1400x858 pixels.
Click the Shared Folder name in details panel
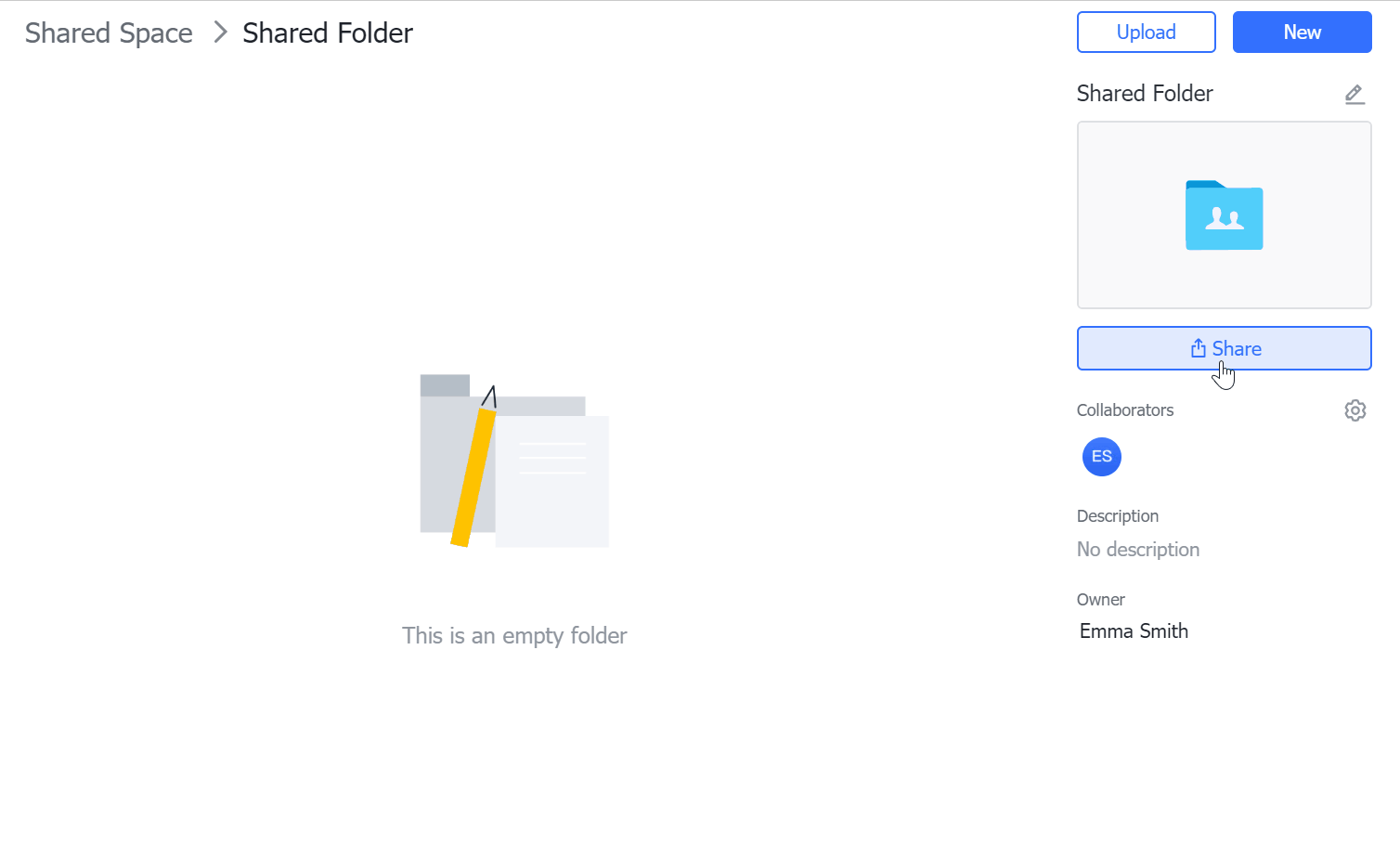click(x=1144, y=94)
